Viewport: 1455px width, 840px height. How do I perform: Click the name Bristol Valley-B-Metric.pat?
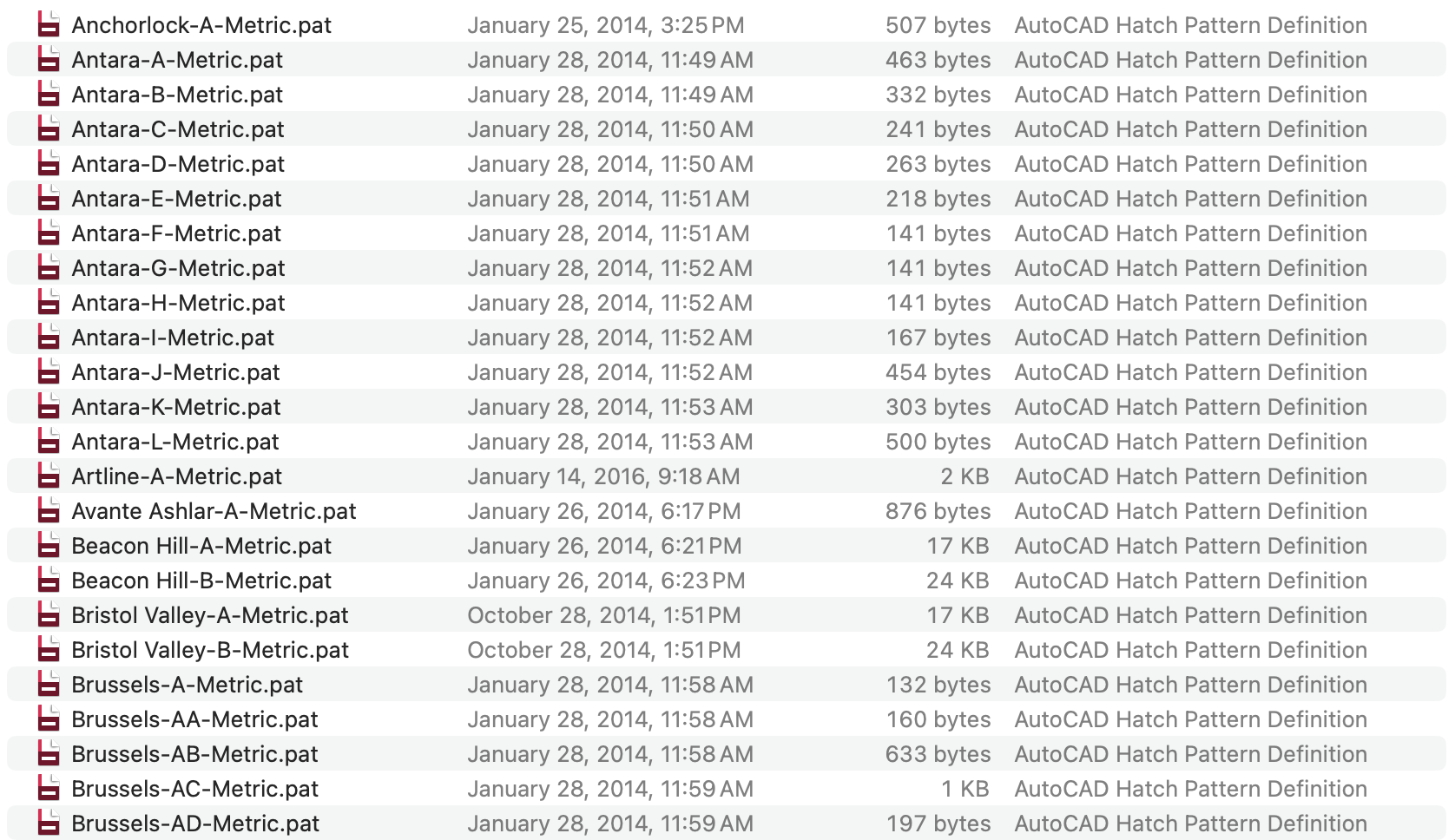pyautogui.click(x=210, y=650)
